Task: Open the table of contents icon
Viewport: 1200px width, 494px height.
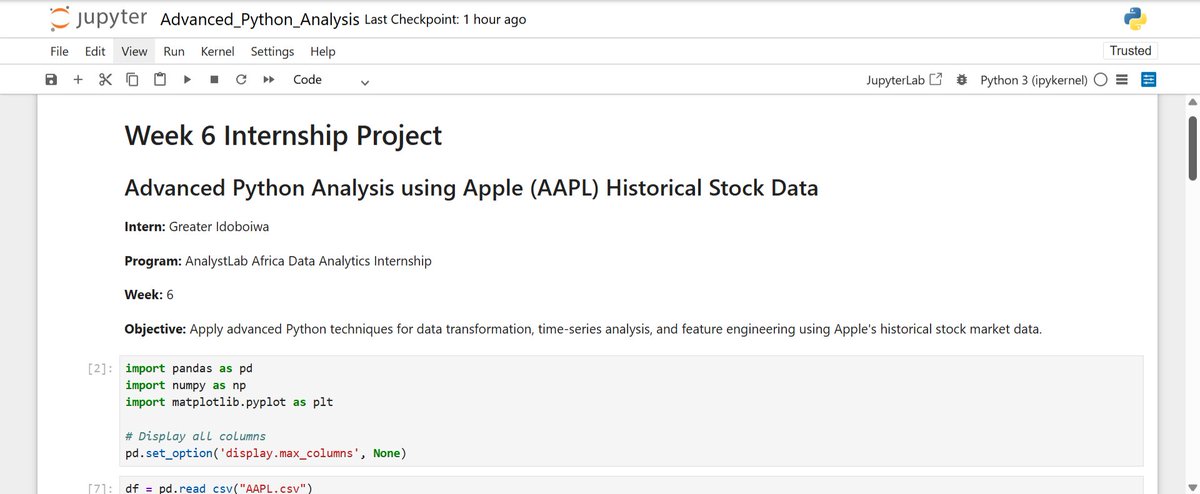Action: pyautogui.click(x=1122, y=79)
